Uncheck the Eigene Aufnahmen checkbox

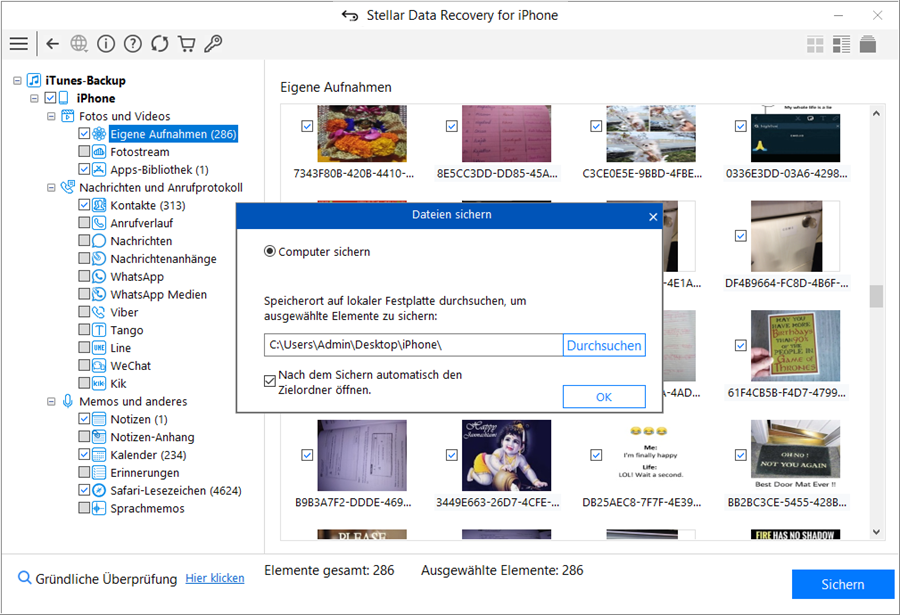pos(84,134)
